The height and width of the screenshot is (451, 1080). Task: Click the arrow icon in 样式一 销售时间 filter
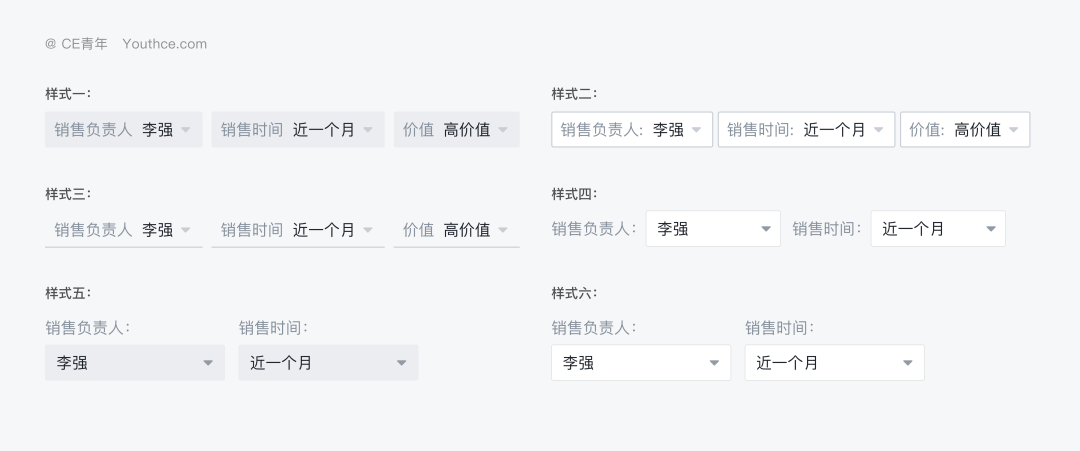368,130
